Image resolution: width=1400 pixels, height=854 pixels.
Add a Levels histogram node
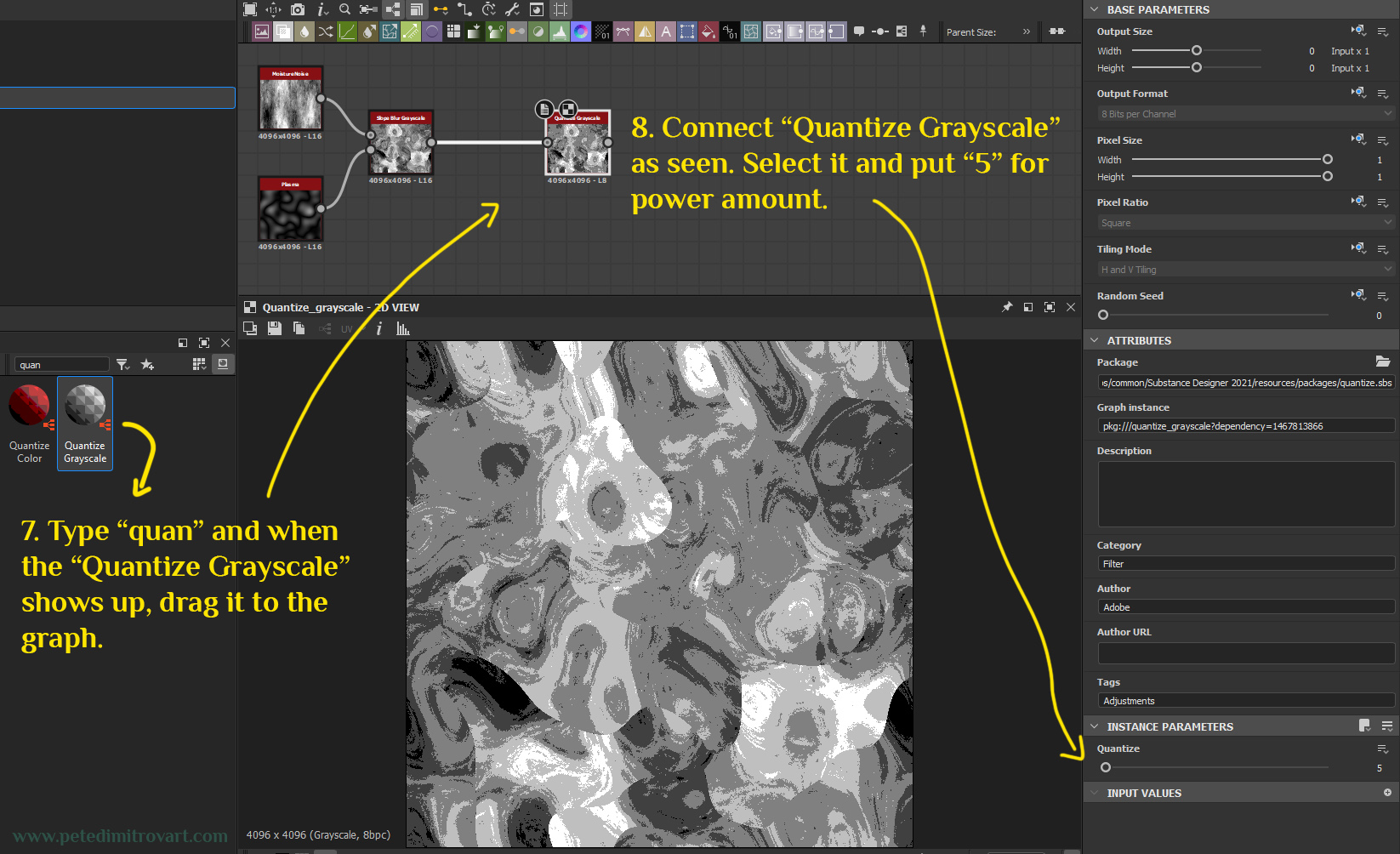point(560,32)
